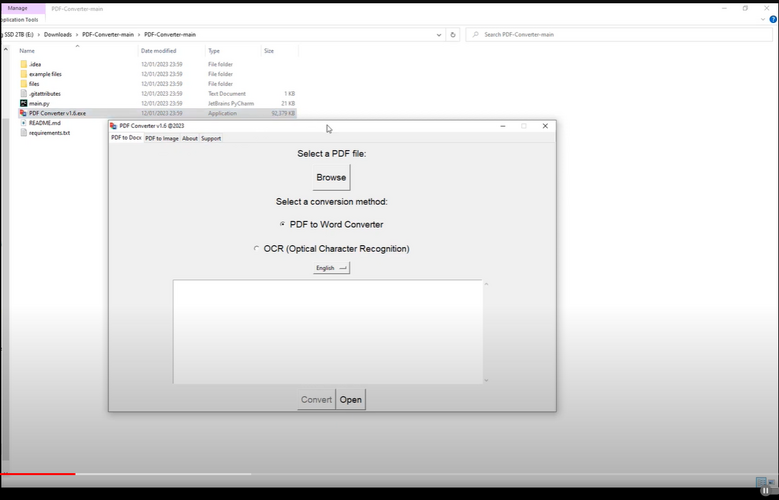Click the video progress bar
Screen dimensions: 779x500
(x=390, y=474)
